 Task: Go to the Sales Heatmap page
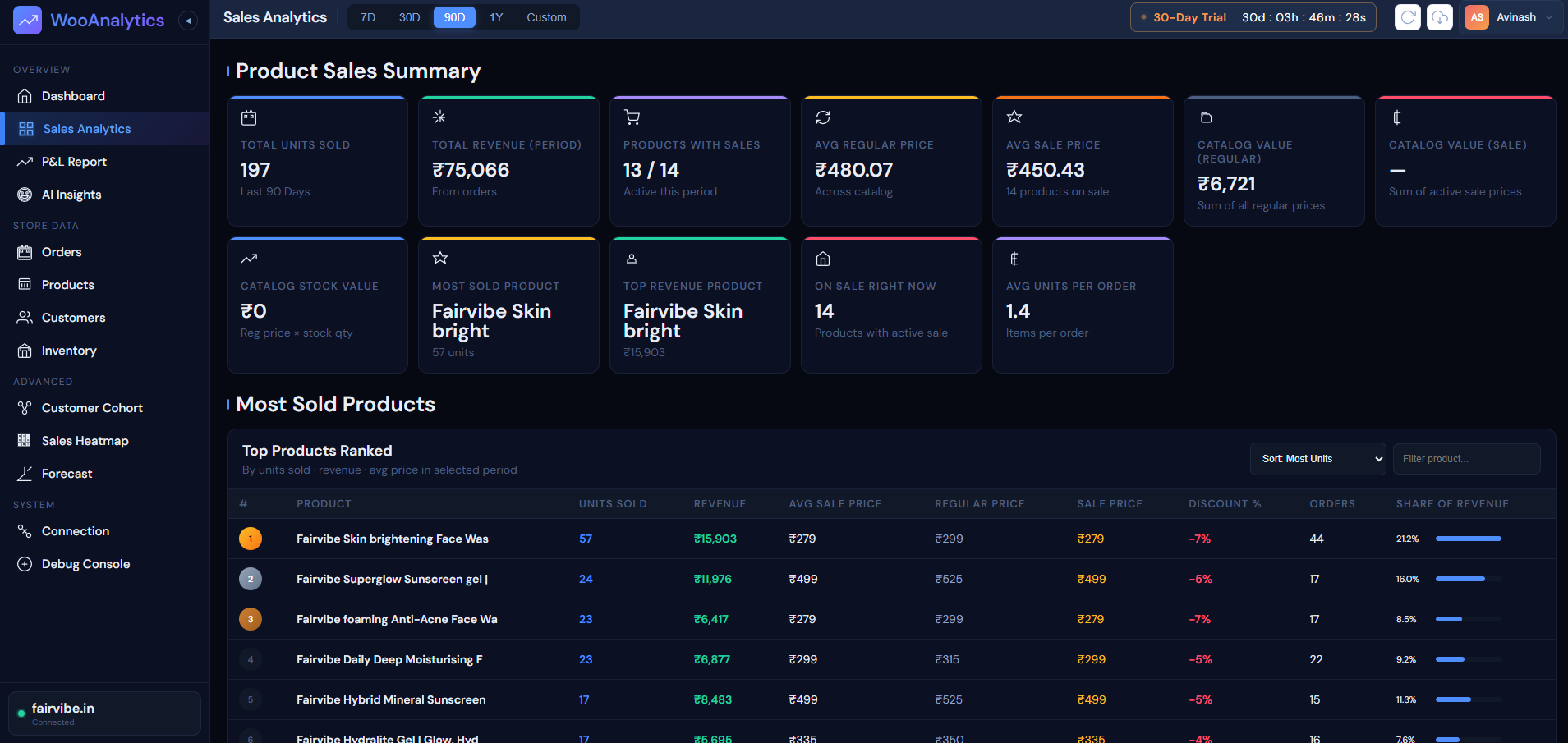(85, 441)
